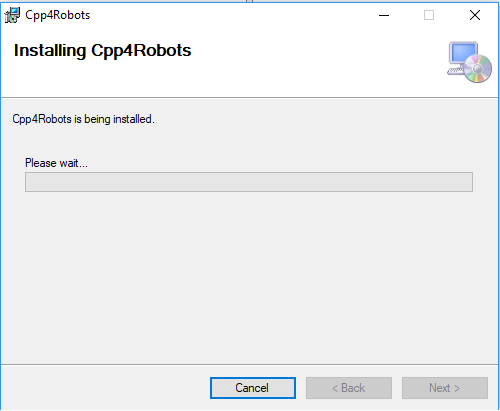Click the installer package icon in title bar
500x411 pixels.
pos(12,15)
